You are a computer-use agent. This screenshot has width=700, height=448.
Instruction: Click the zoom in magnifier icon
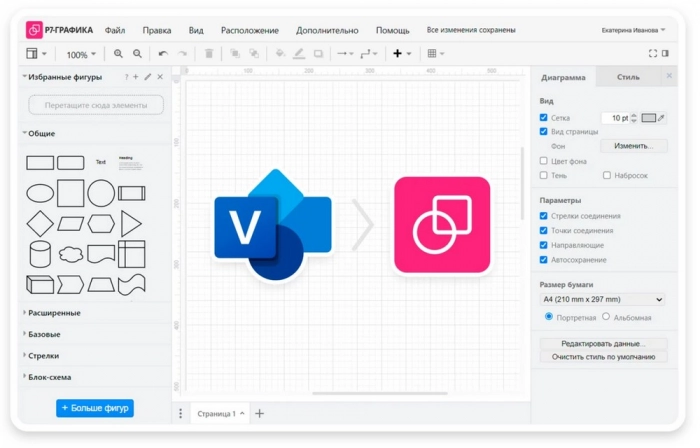pyautogui.click(x=118, y=54)
